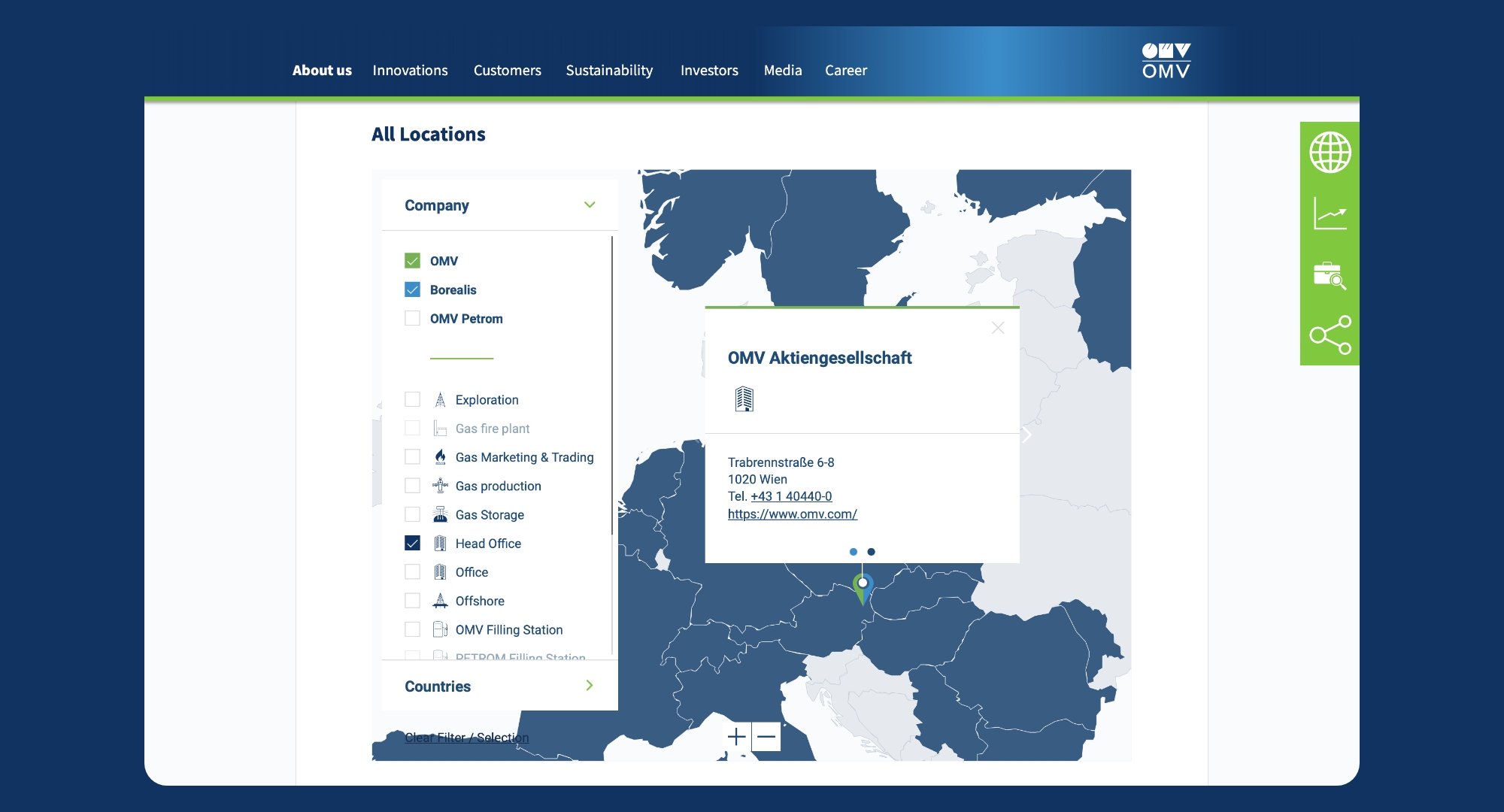Click the Vienna map location pin
1504x812 pixels.
[x=863, y=588]
